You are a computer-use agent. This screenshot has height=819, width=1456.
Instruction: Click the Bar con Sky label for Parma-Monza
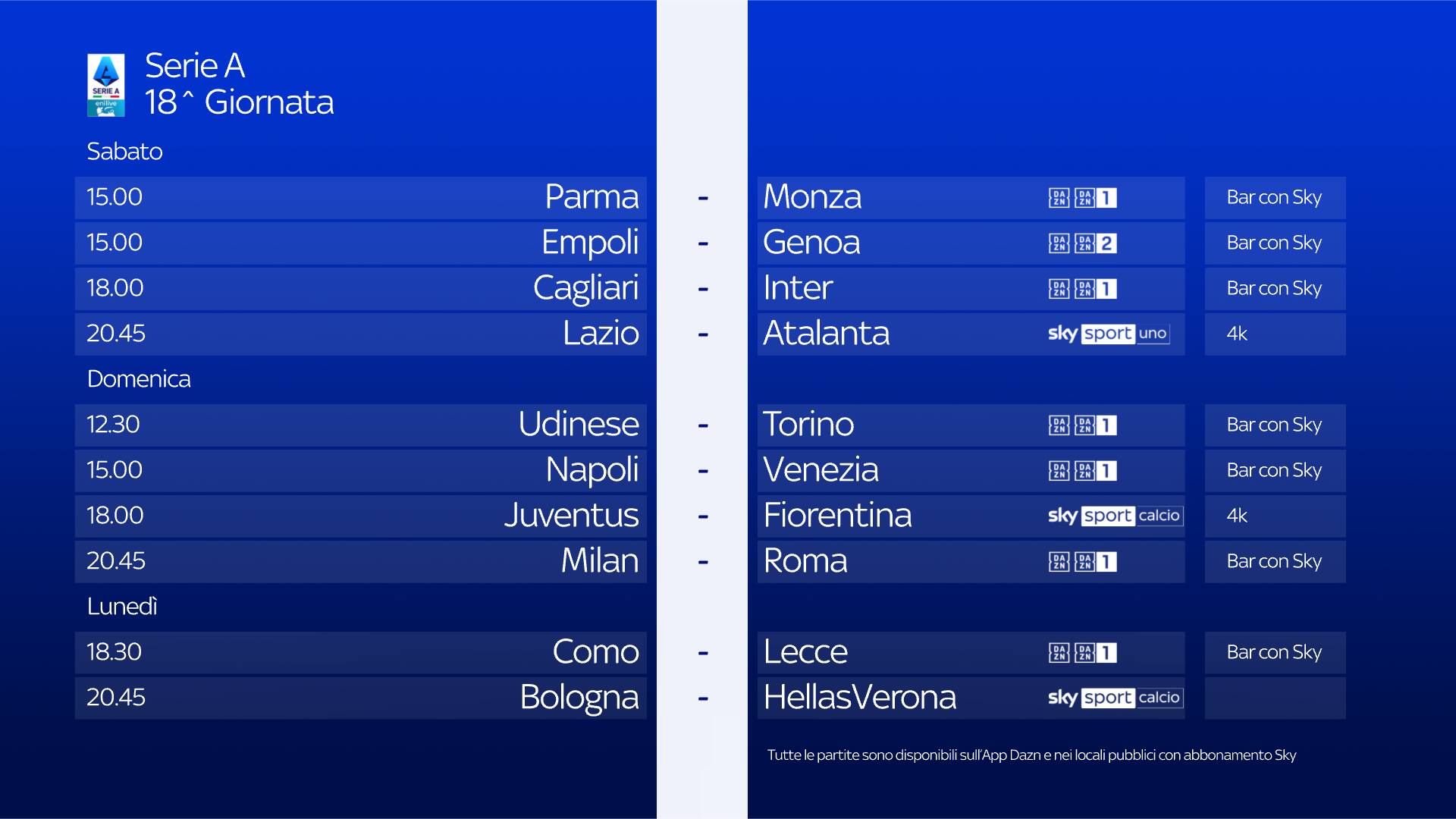[x=1274, y=198]
